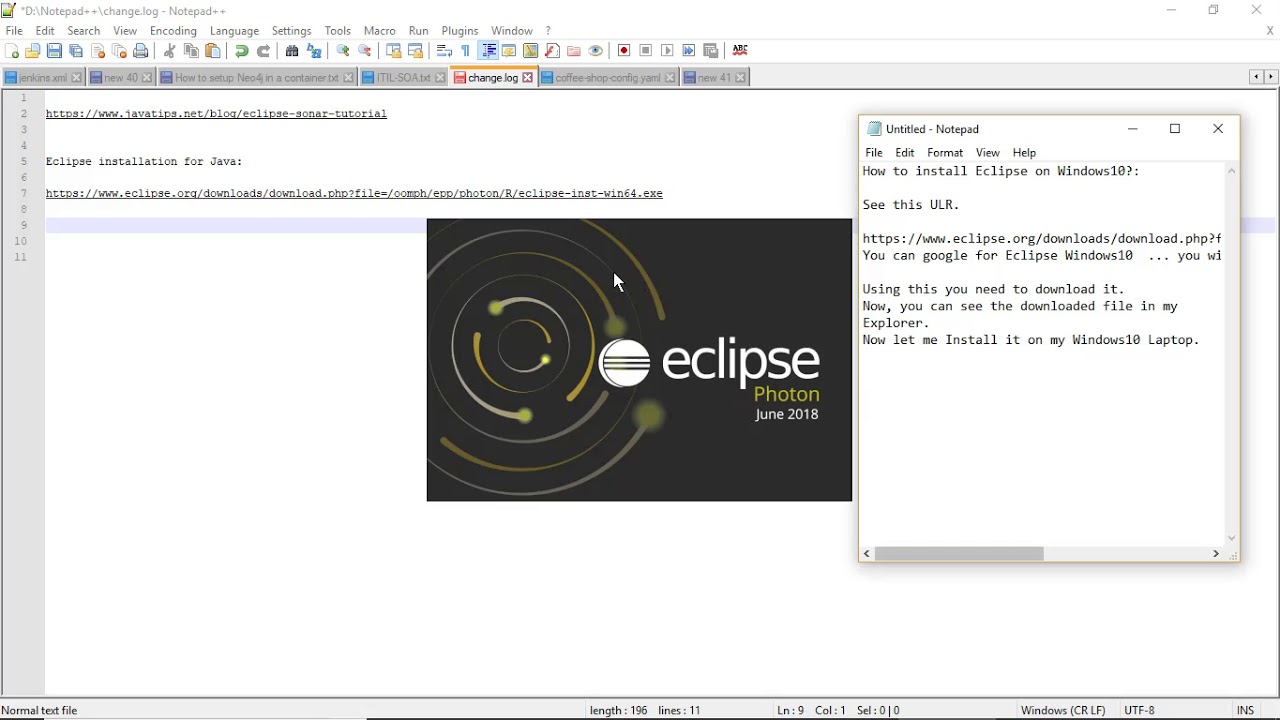Click the Redo arrow icon

(264, 51)
